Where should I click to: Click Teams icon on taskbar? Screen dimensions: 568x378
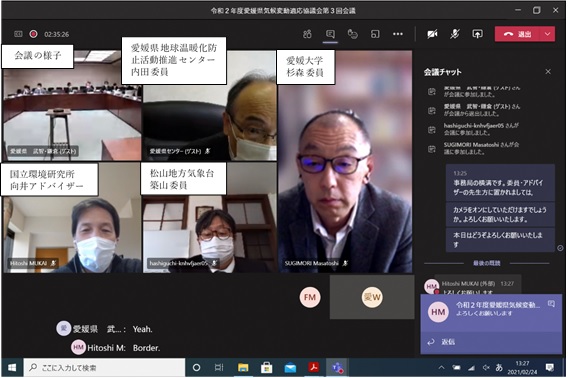click(338, 368)
